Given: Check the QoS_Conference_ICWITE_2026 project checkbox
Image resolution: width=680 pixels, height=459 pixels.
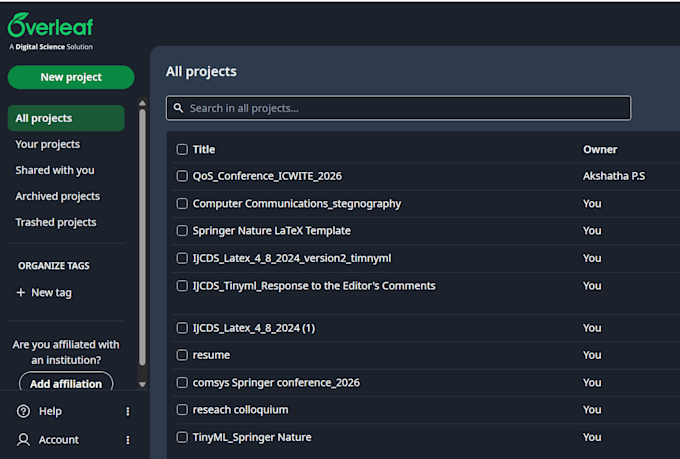Looking at the screenshot, I should point(182,176).
